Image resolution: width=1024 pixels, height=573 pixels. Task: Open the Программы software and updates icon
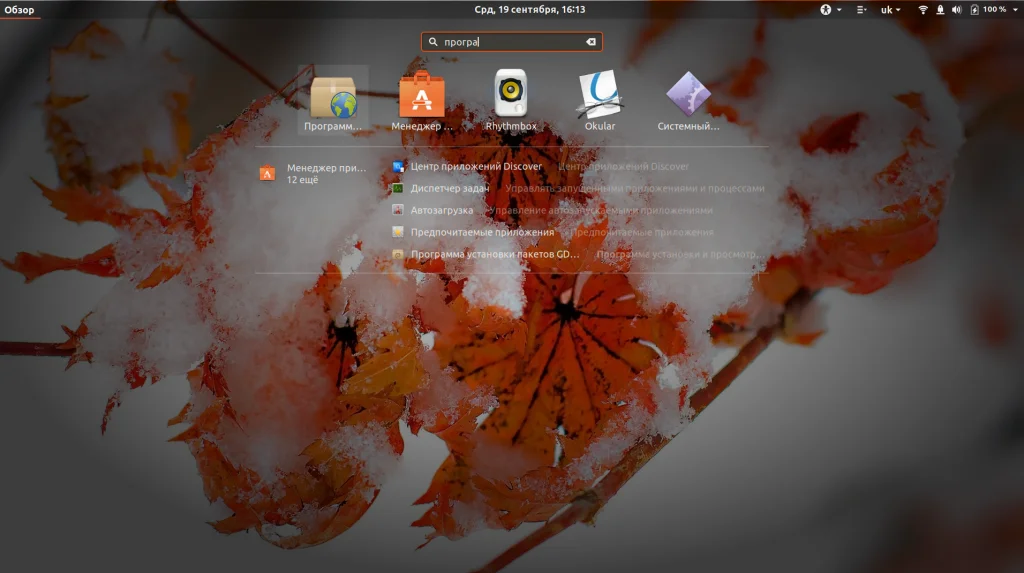[333, 97]
